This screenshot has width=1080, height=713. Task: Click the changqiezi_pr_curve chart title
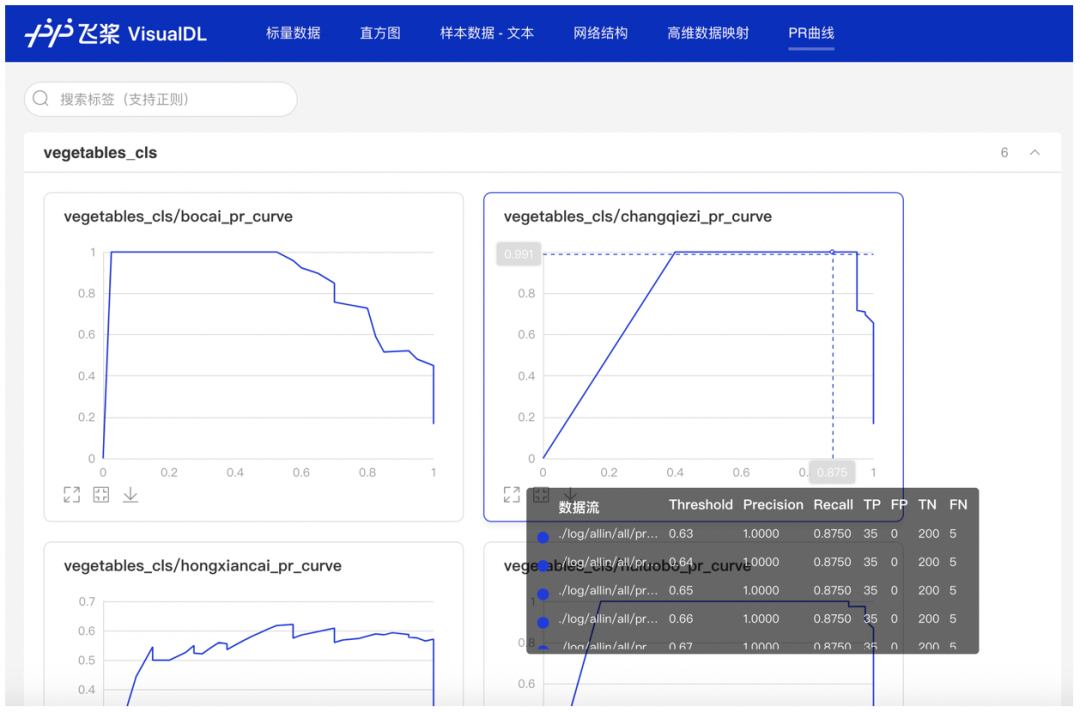638,216
